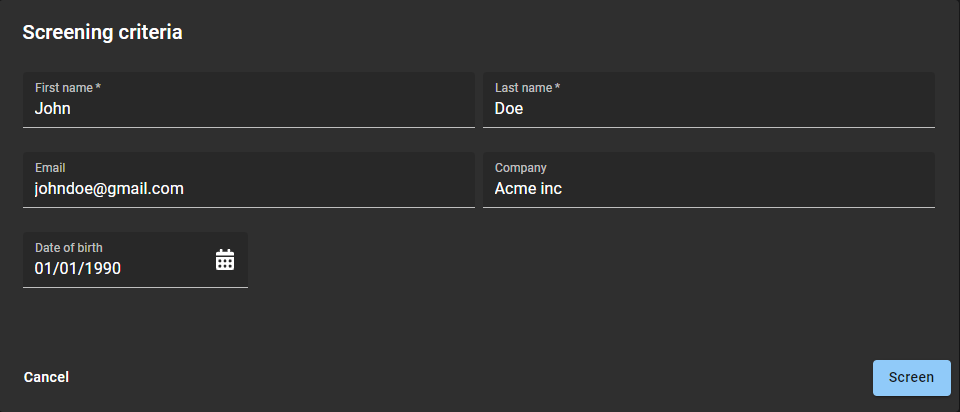Place cursor in the "Doe" text
960x412 pixels.
pos(509,108)
